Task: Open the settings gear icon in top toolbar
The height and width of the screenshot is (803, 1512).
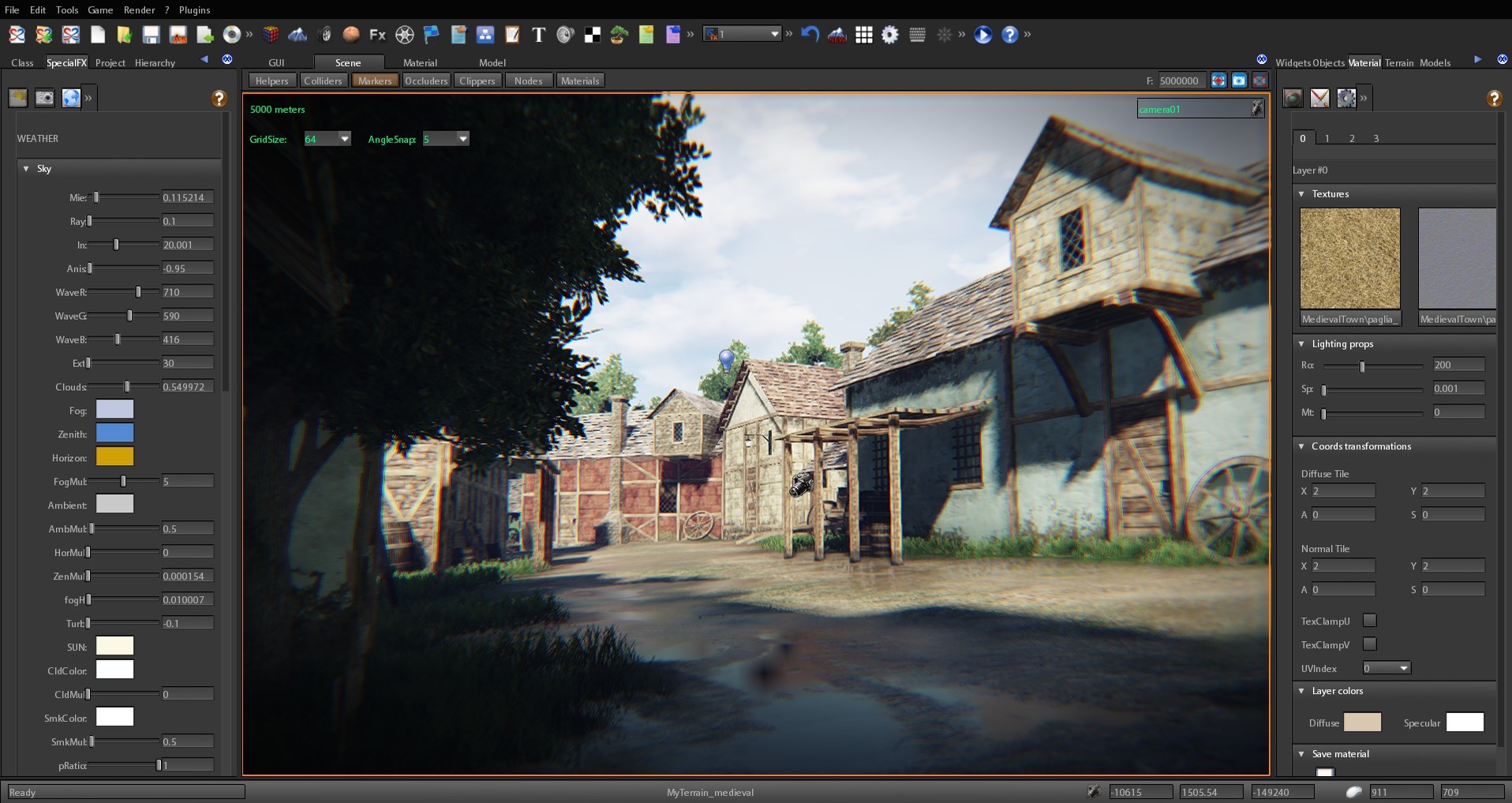Action: click(x=889, y=35)
